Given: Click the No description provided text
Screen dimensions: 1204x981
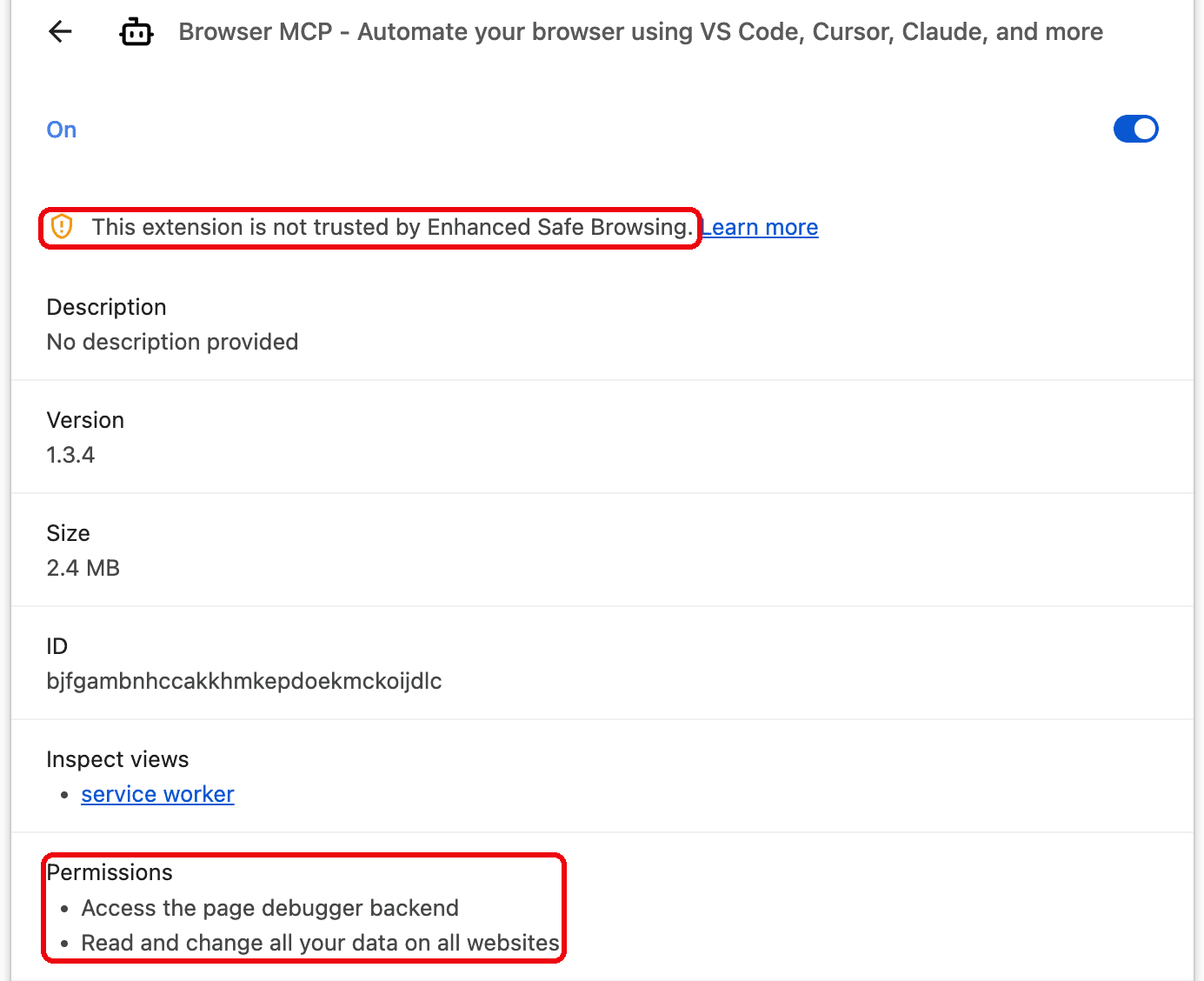Looking at the screenshot, I should coord(172,342).
